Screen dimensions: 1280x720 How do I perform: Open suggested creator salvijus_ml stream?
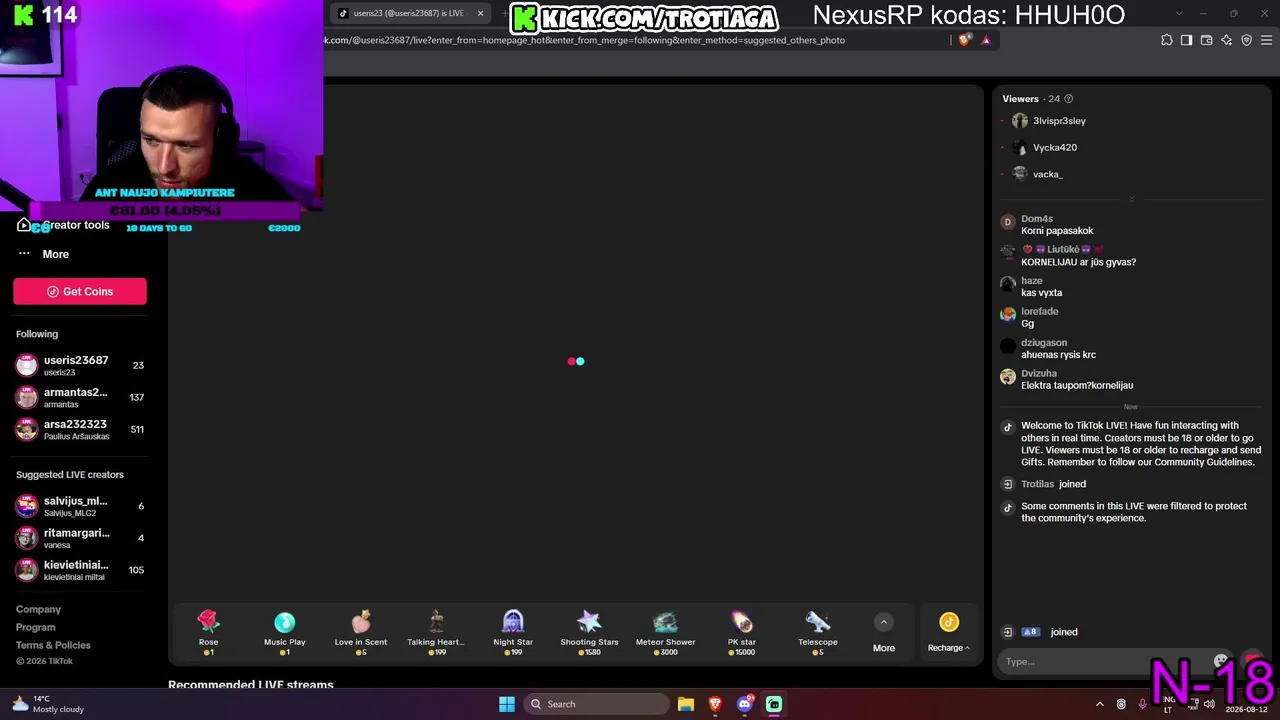(80, 506)
